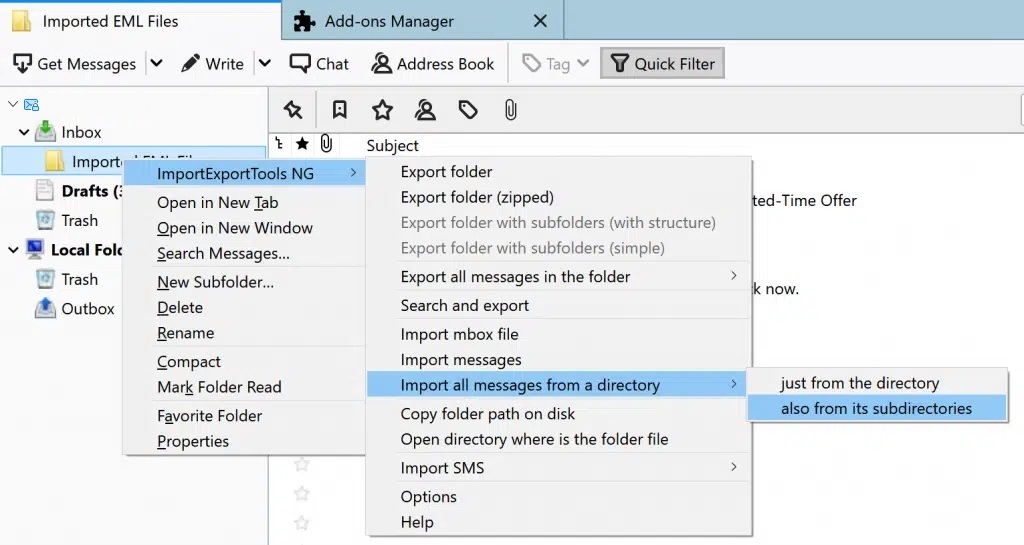Click the Get Messages button
Screen dimensions: 1024x545
(74, 64)
